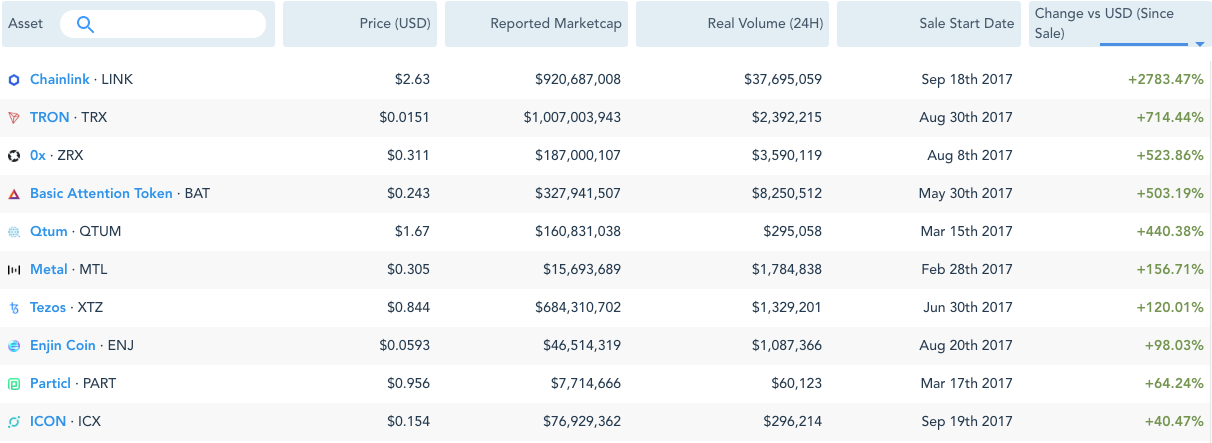
Task: Select volume value $60,123
Action: (x=795, y=384)
